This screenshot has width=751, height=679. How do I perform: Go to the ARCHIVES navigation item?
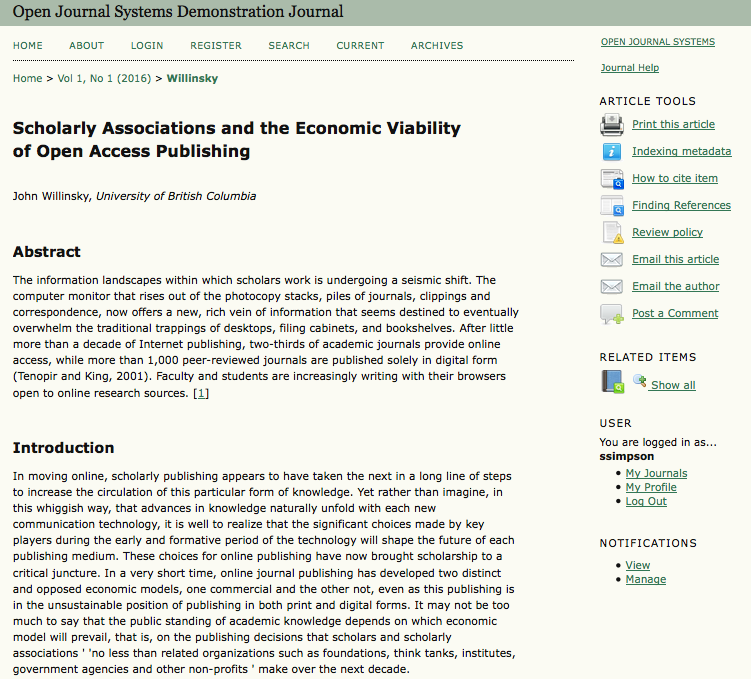pos(437,46)
